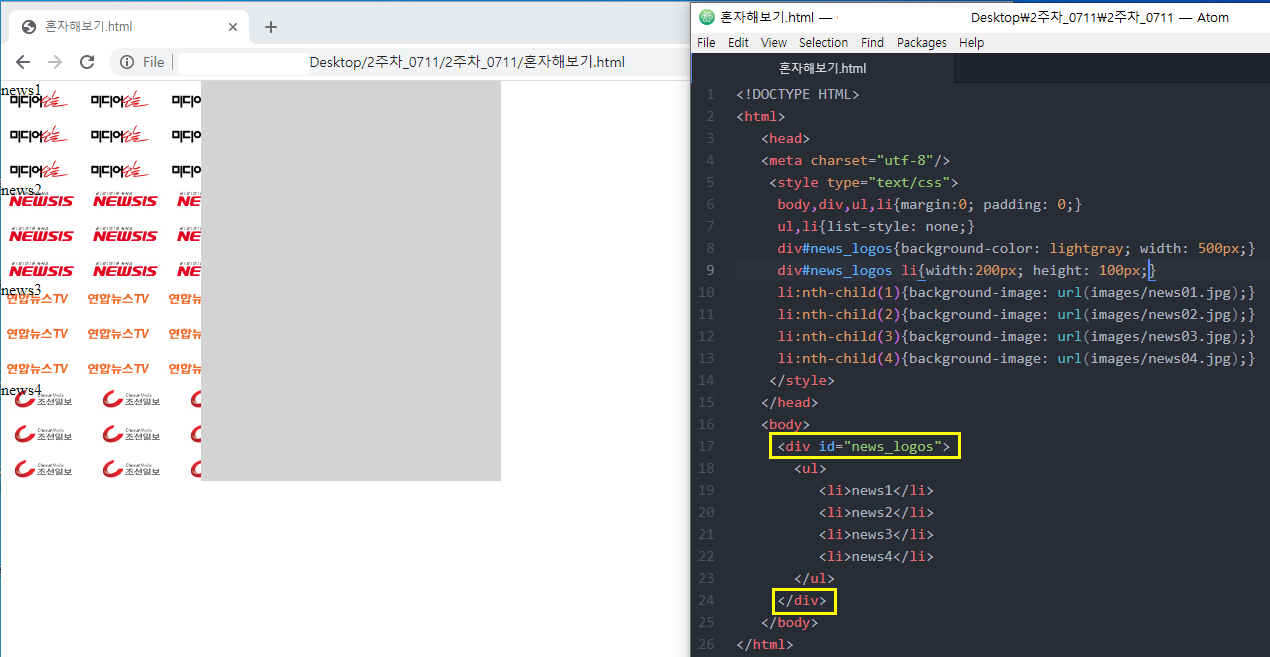The height and width of the screenshot is (657, 1270).
Task: Focus the Chrome address bar URL
Action: click(467, 62)
